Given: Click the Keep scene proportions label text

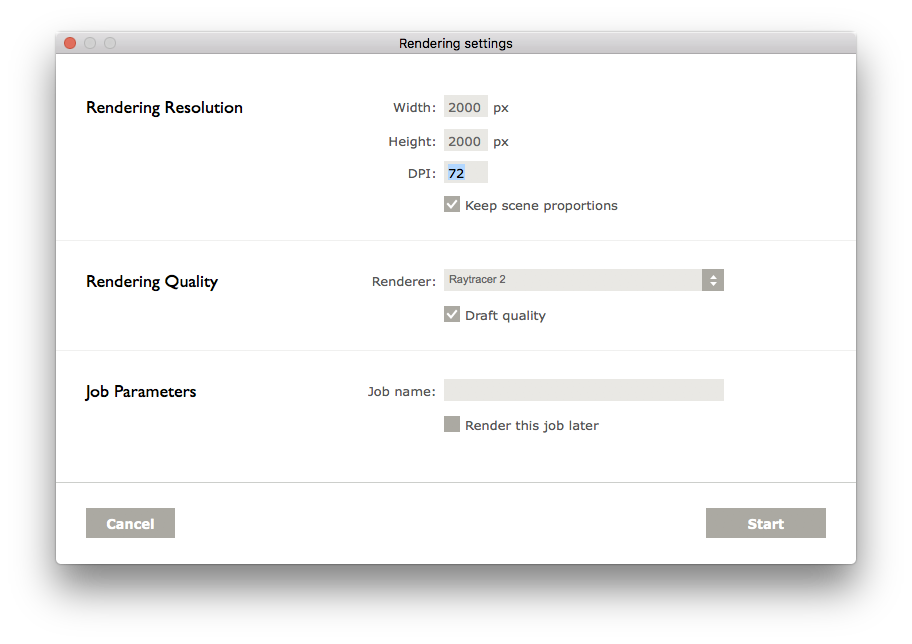Looking at the screenshot, I should [541, 205].
